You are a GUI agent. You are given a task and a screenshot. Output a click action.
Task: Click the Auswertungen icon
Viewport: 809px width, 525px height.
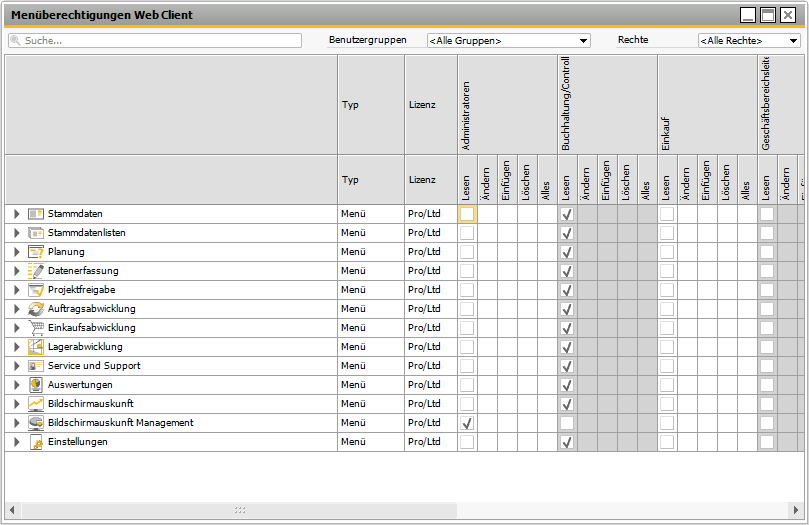tap(36, 385)
